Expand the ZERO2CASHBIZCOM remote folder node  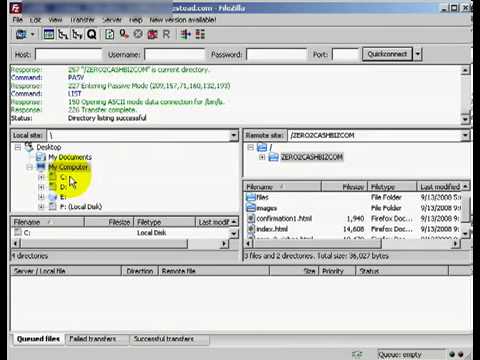pos(262,157)
